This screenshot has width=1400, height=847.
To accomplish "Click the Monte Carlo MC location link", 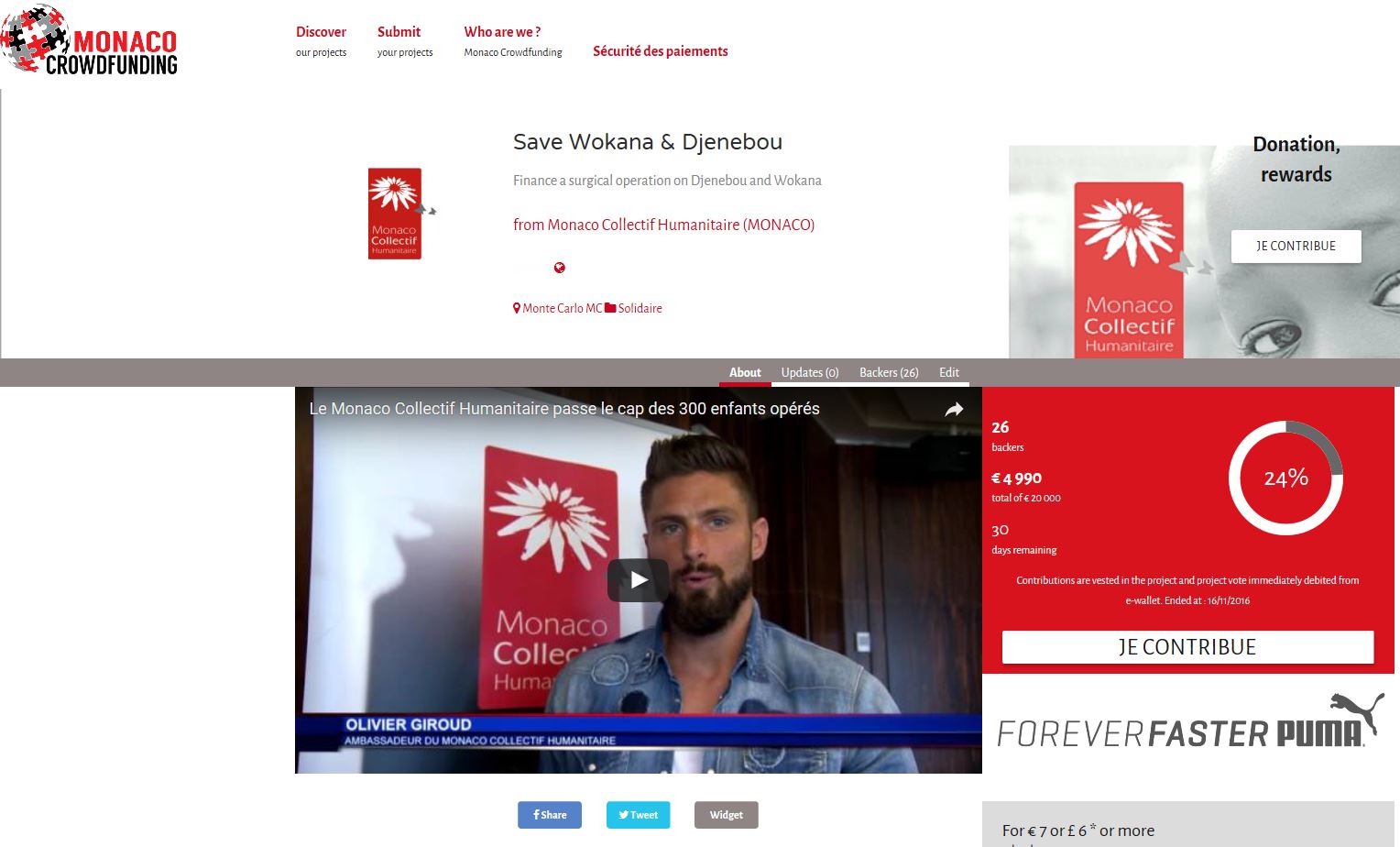I will 557,309.
